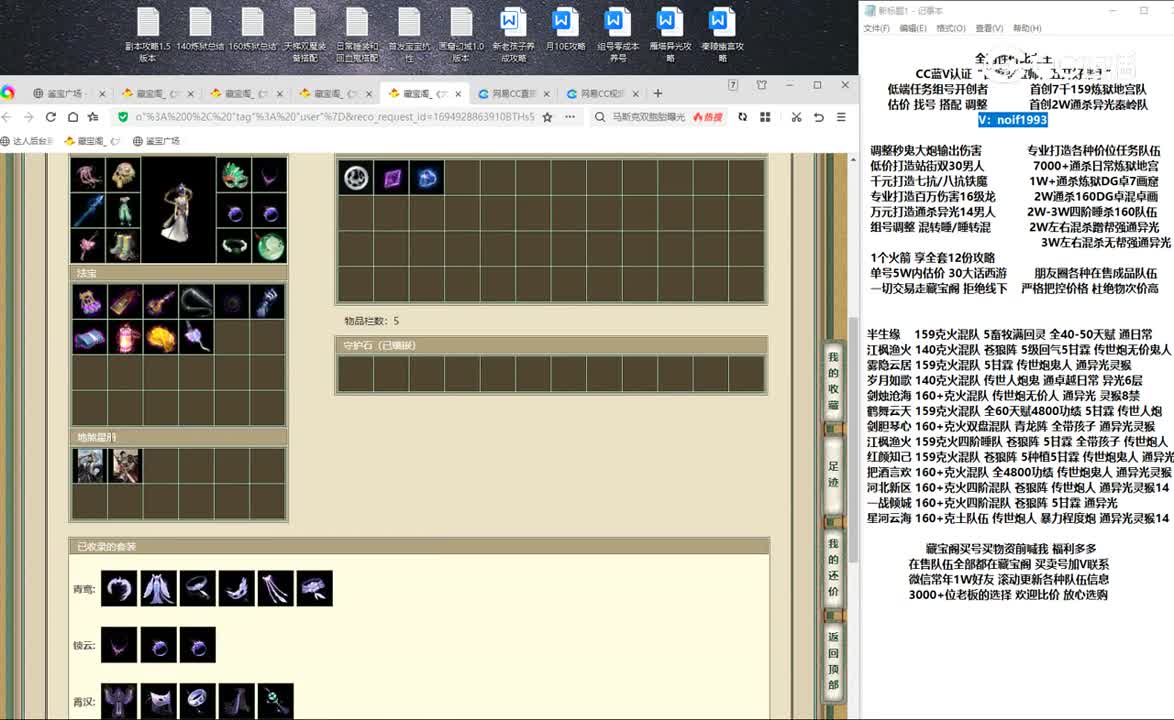
Task: Go back in the browser
Action: pyautogui.click(x=7, y=117)
